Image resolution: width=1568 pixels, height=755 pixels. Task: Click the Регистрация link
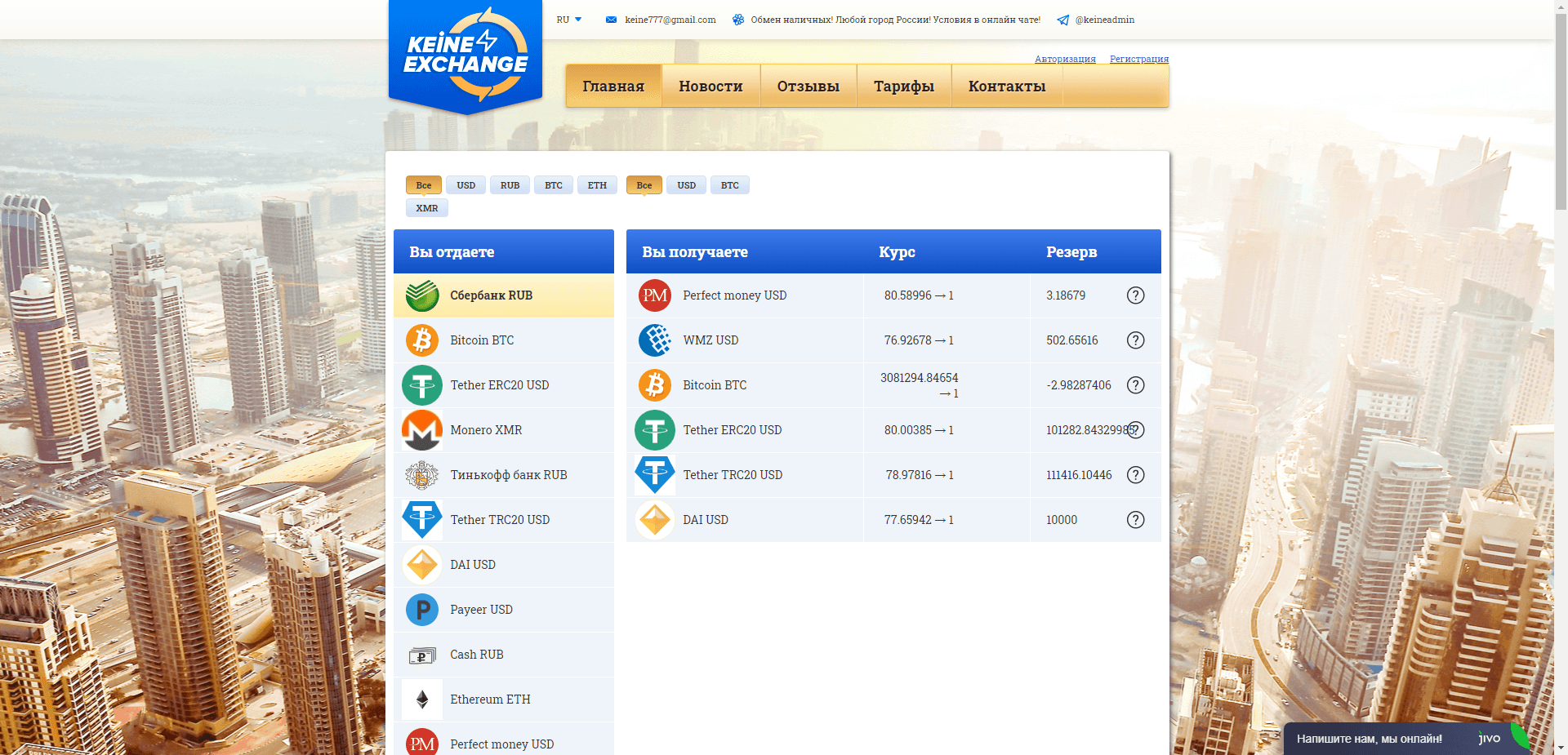click(x=1138, y=59)
